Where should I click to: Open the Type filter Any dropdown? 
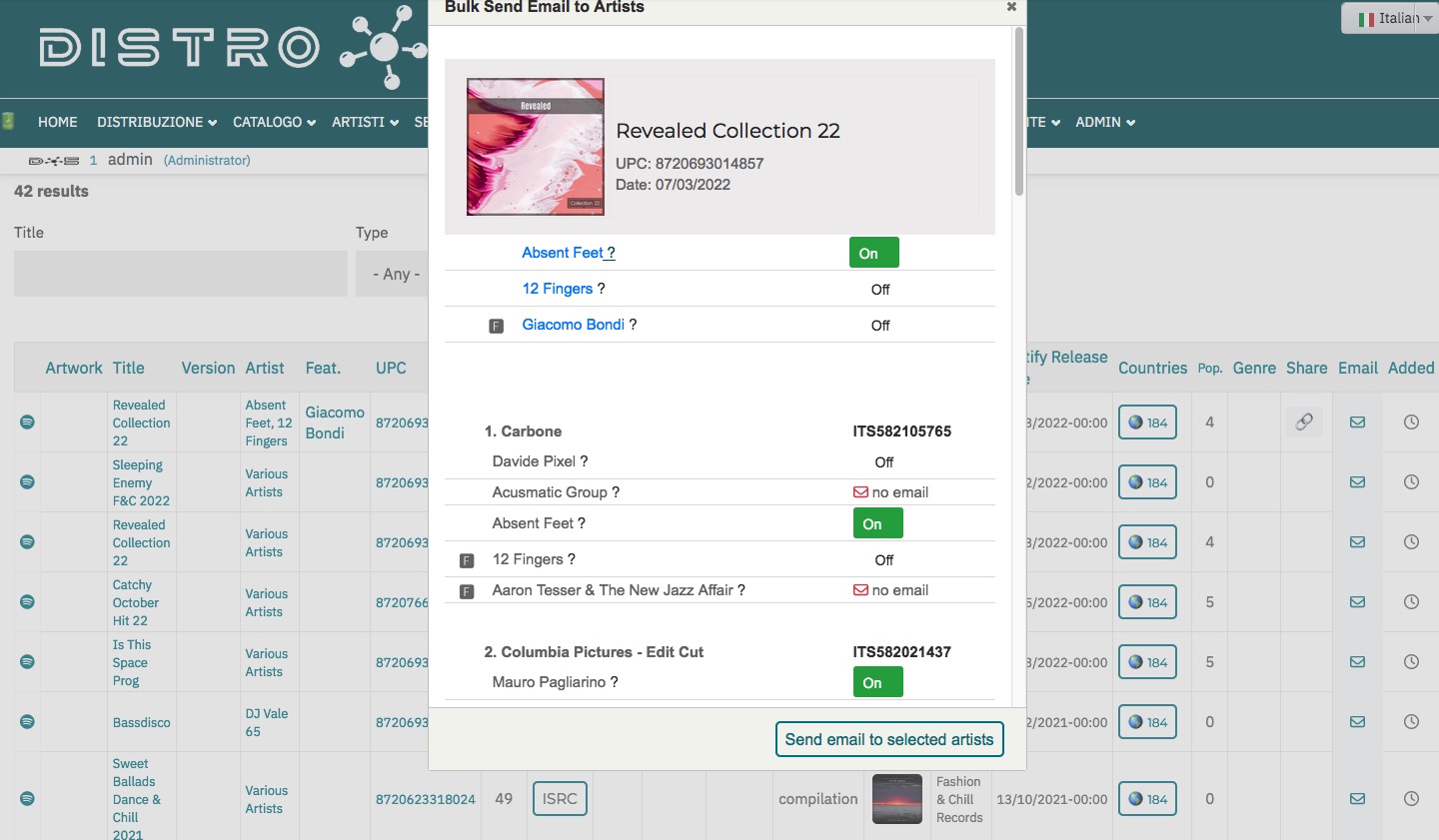(393, 274)
